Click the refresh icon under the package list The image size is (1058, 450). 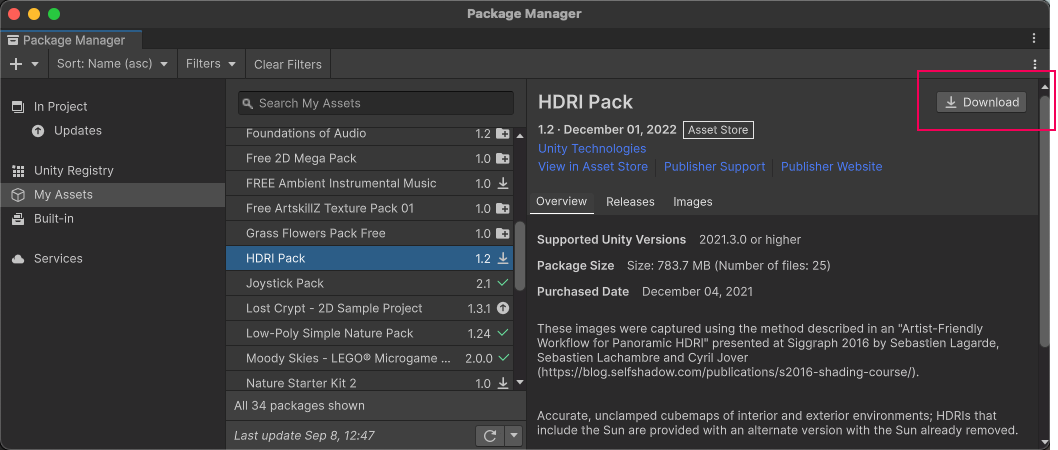[490, 436]
